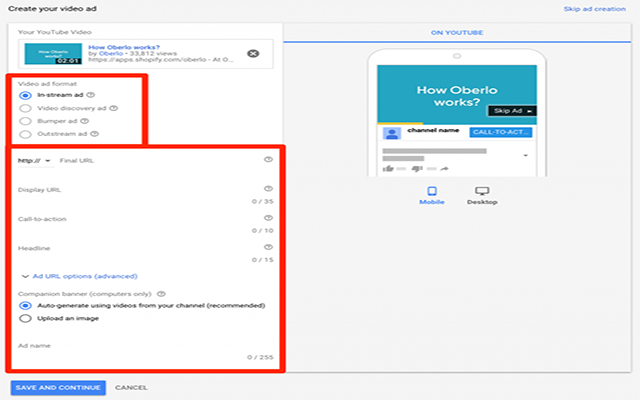
Task: Click the CANCEL button
Action: pos(131,387)
